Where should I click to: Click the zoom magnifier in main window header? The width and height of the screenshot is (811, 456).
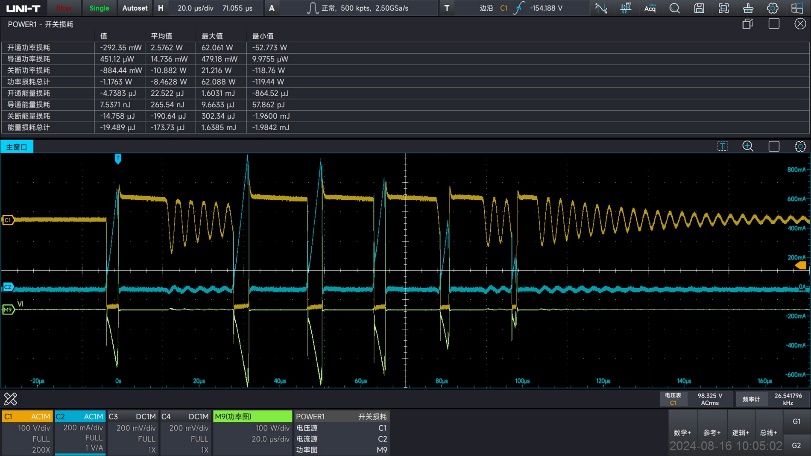[747, 146]
